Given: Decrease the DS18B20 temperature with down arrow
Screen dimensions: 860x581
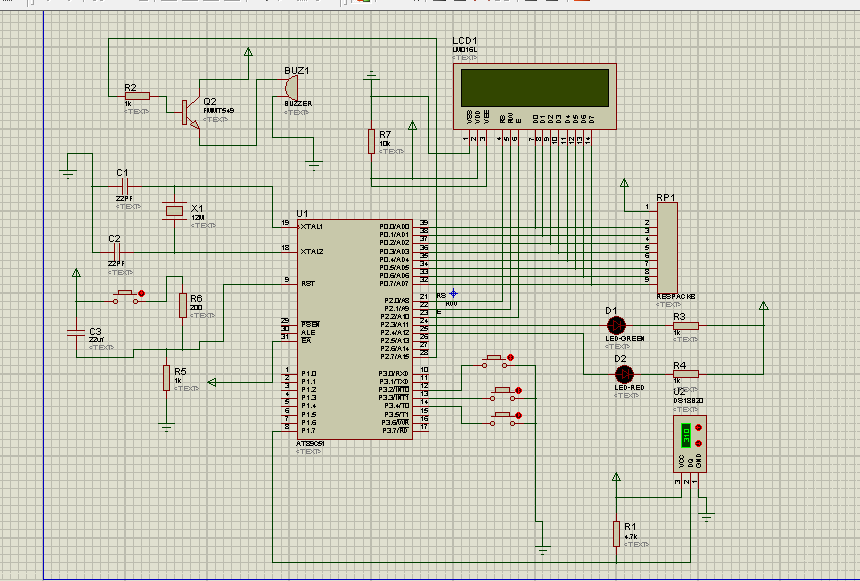Looking at the screenshot, I should [x=698, y=443].
